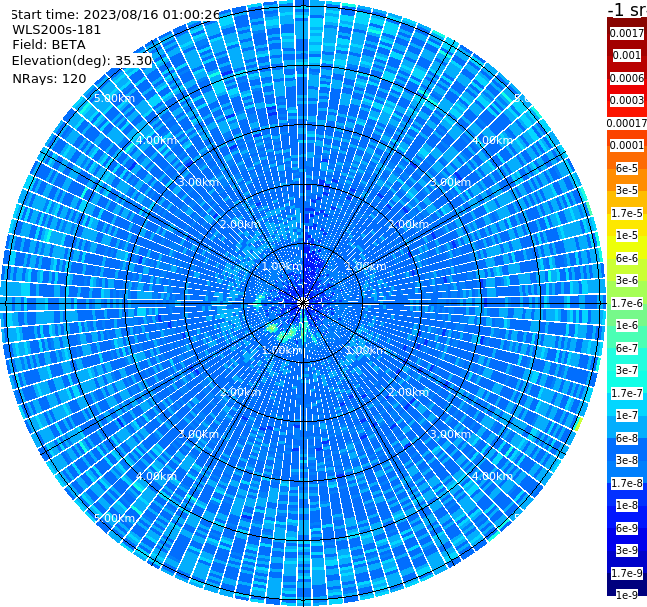
Task: Select the southeast 1.00km ring label
Action: pyautogui.click(x=366, y=350)
